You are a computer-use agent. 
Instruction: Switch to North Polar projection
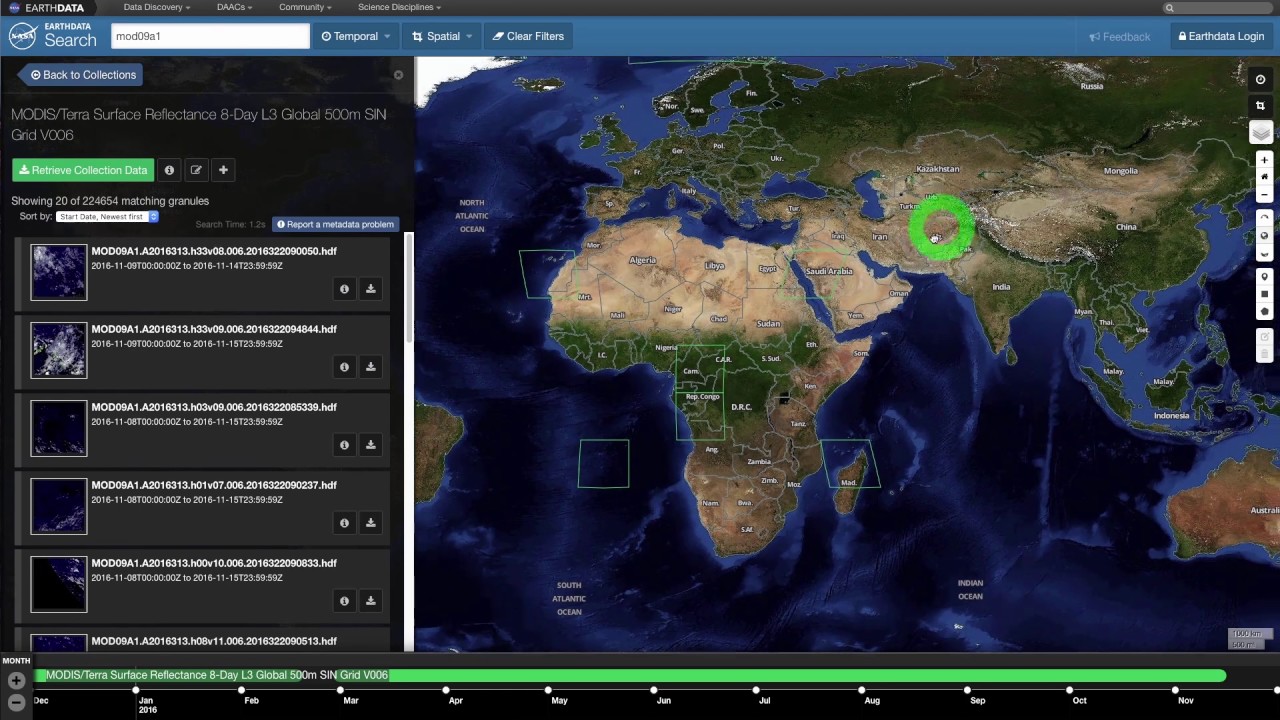point(1264,217)
